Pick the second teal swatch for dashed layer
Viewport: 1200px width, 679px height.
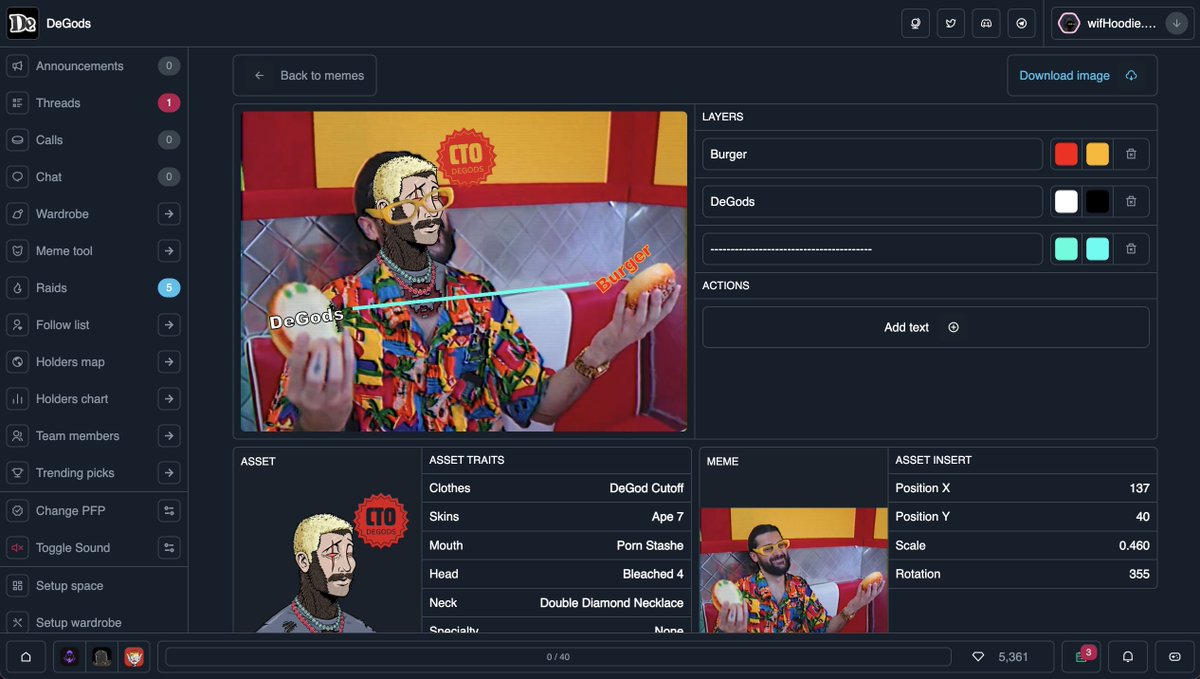1097,248
